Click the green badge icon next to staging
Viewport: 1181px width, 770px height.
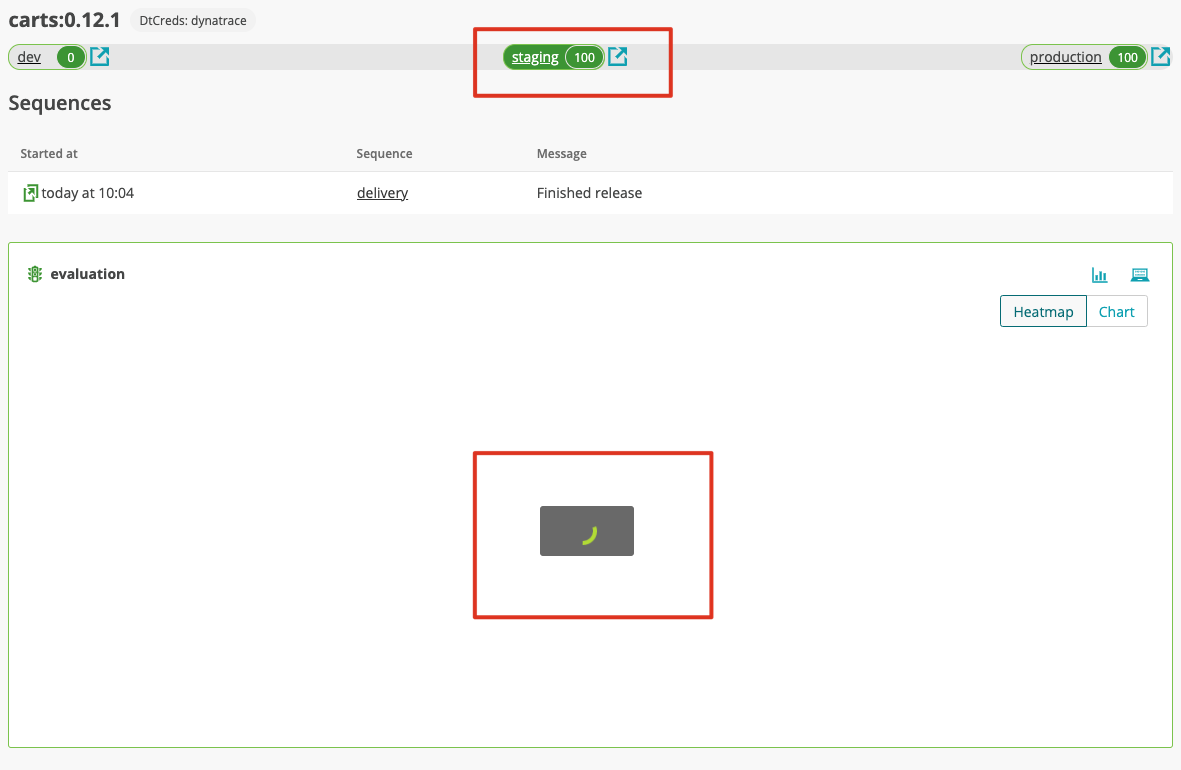click(x=584, y=57)
